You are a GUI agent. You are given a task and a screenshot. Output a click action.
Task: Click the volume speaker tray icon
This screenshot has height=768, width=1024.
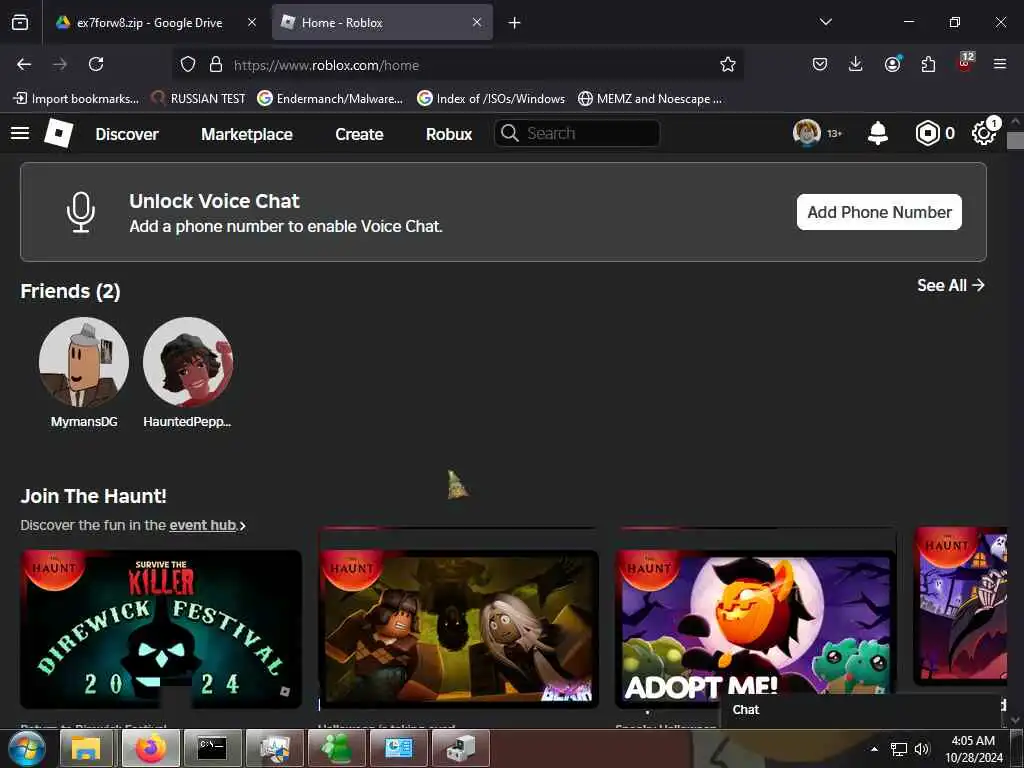921,749
